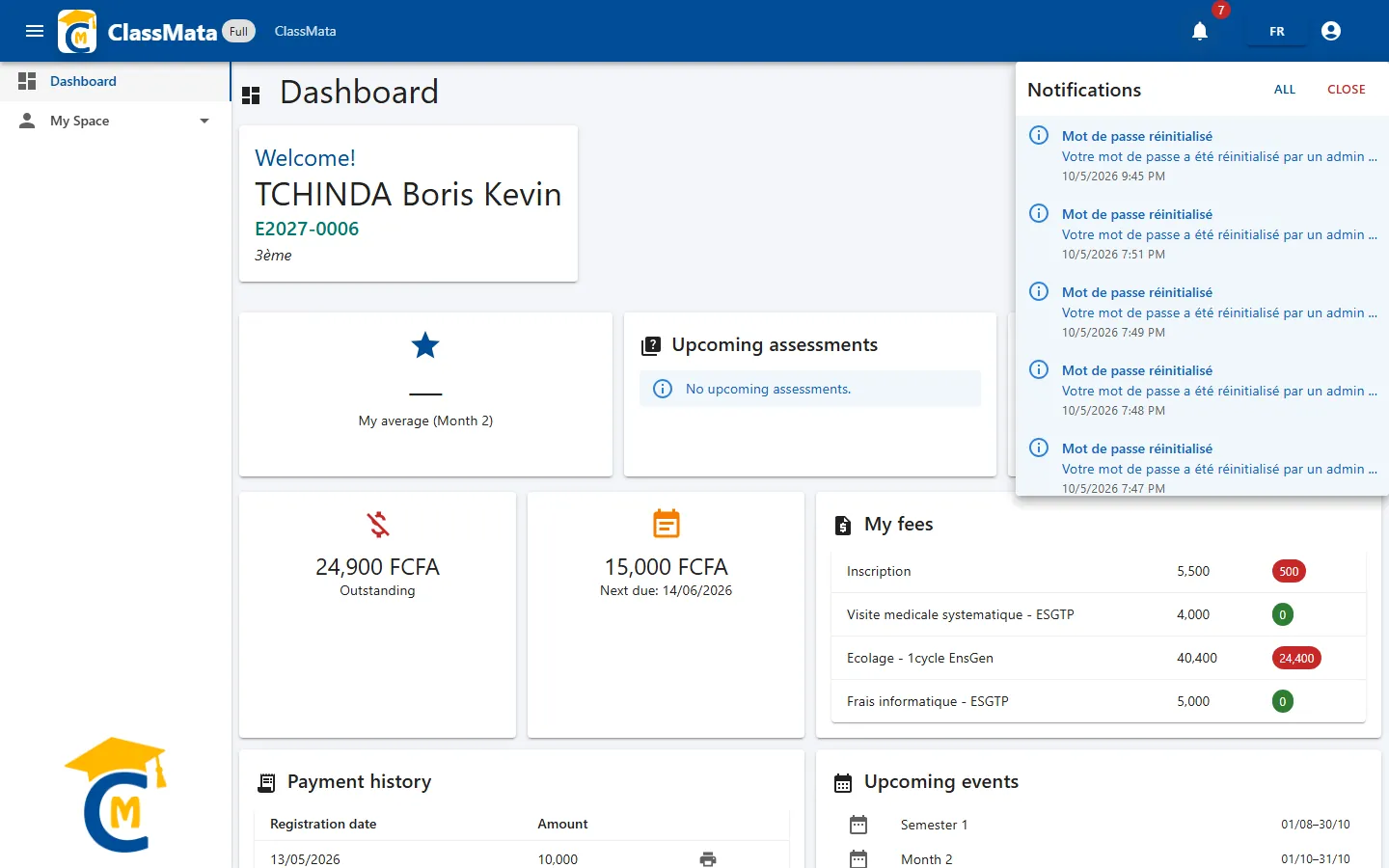The height and width of the screenshot is (868, 1389).
Task: Click the orange next-due calendar icon
Action: tap(667, 523)
